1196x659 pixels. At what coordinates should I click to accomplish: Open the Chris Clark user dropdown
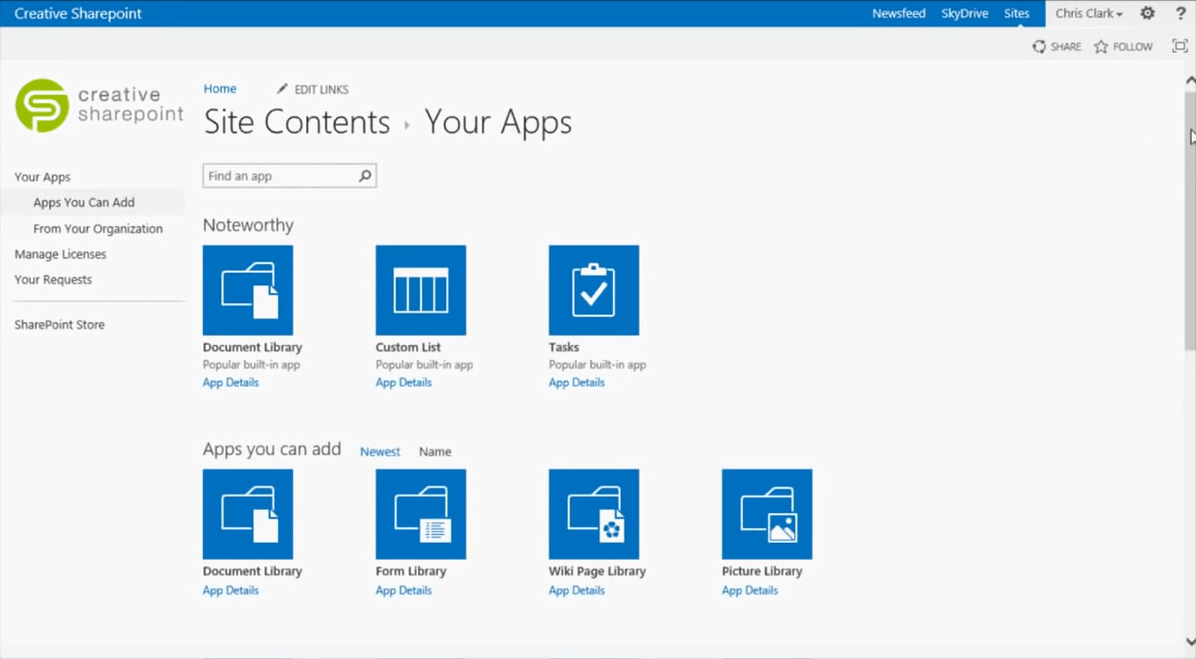click(1088, 13)
